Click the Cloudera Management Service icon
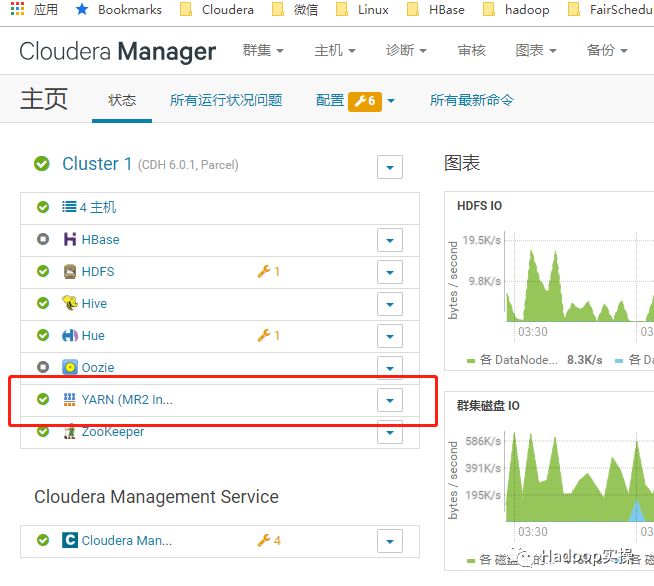 tap(70, 541)
